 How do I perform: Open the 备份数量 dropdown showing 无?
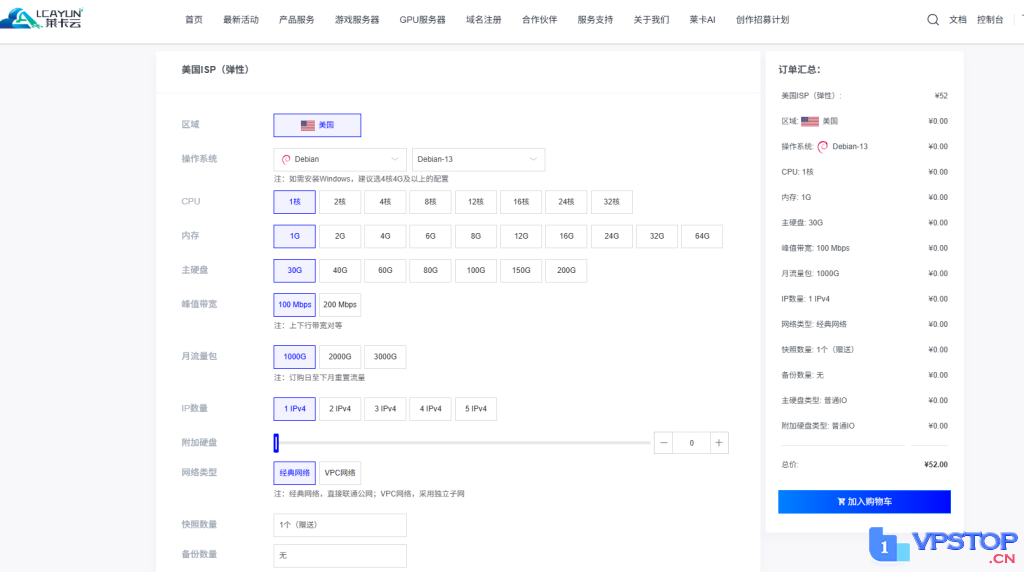[340, 555]
